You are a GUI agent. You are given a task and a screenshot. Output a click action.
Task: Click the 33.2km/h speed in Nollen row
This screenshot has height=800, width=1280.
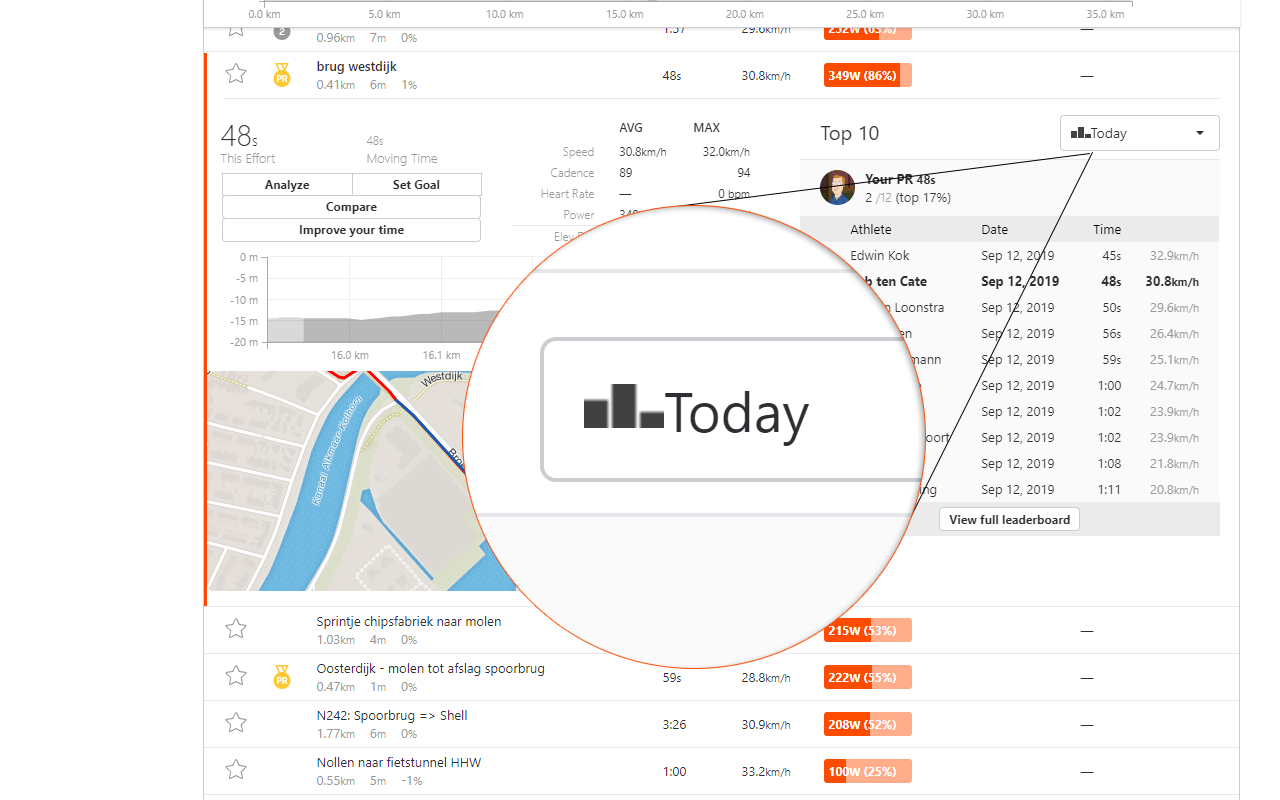[766, 771]
